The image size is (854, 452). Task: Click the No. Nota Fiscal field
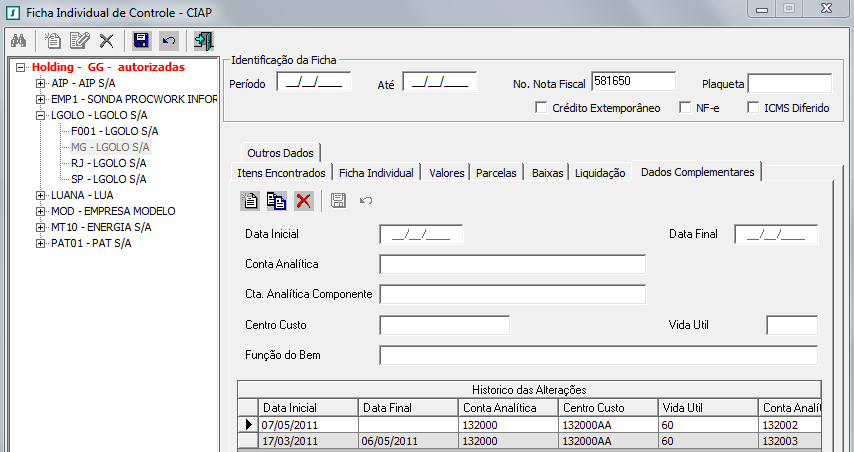pos(633,81)
